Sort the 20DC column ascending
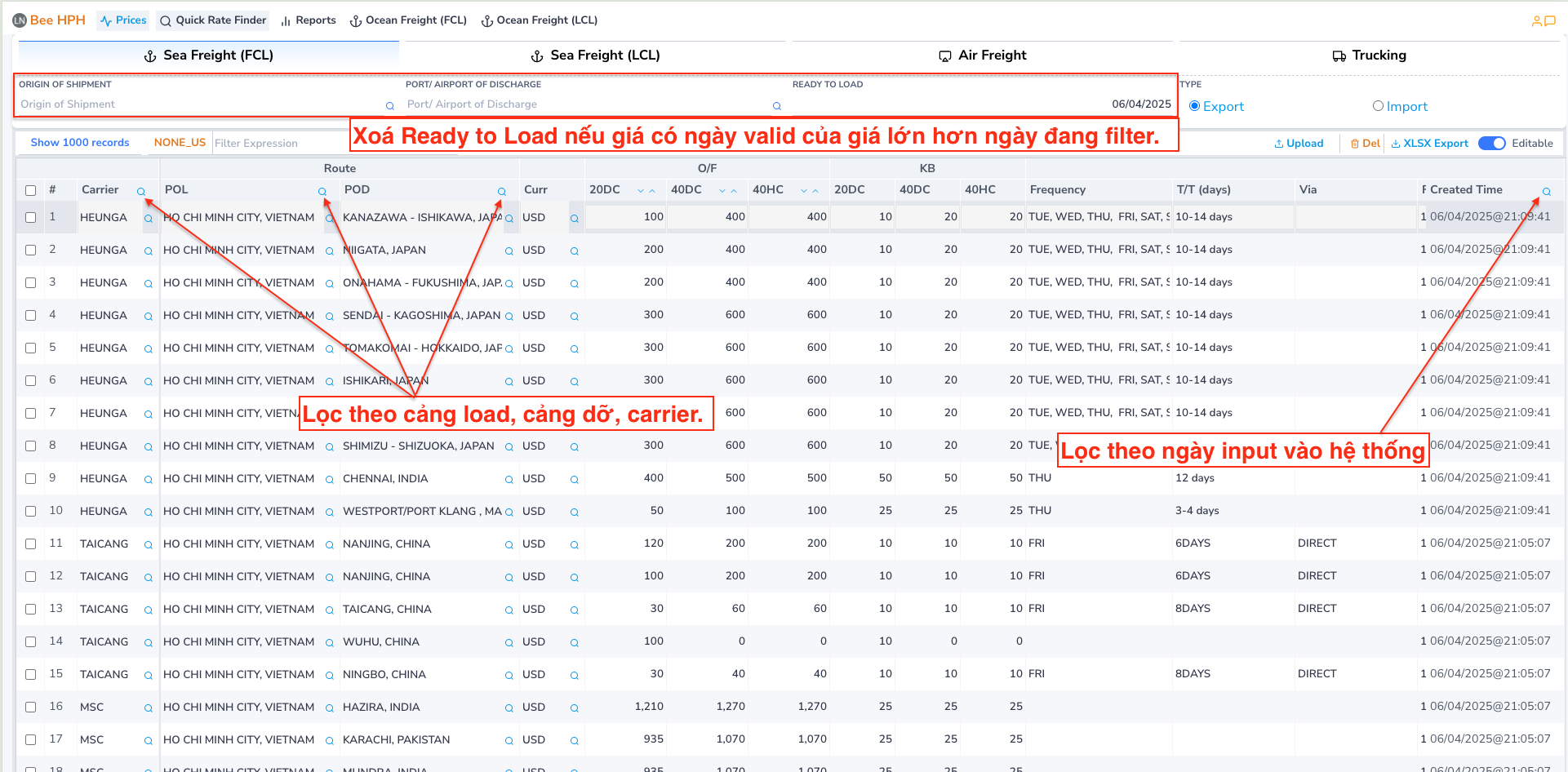 tap(652, 189)
